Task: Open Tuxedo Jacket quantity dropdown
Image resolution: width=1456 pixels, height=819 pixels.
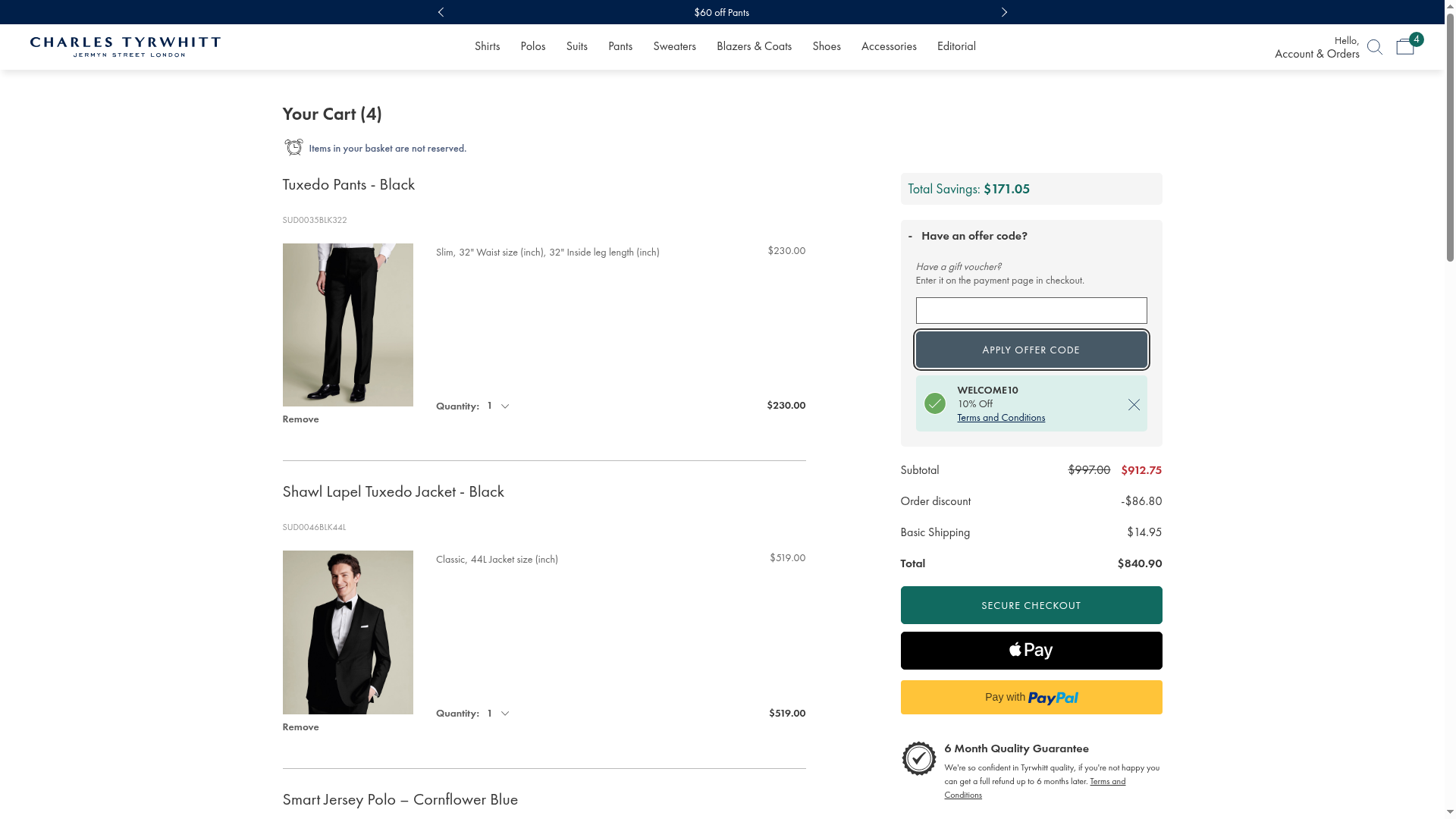Action: [498, 714]
